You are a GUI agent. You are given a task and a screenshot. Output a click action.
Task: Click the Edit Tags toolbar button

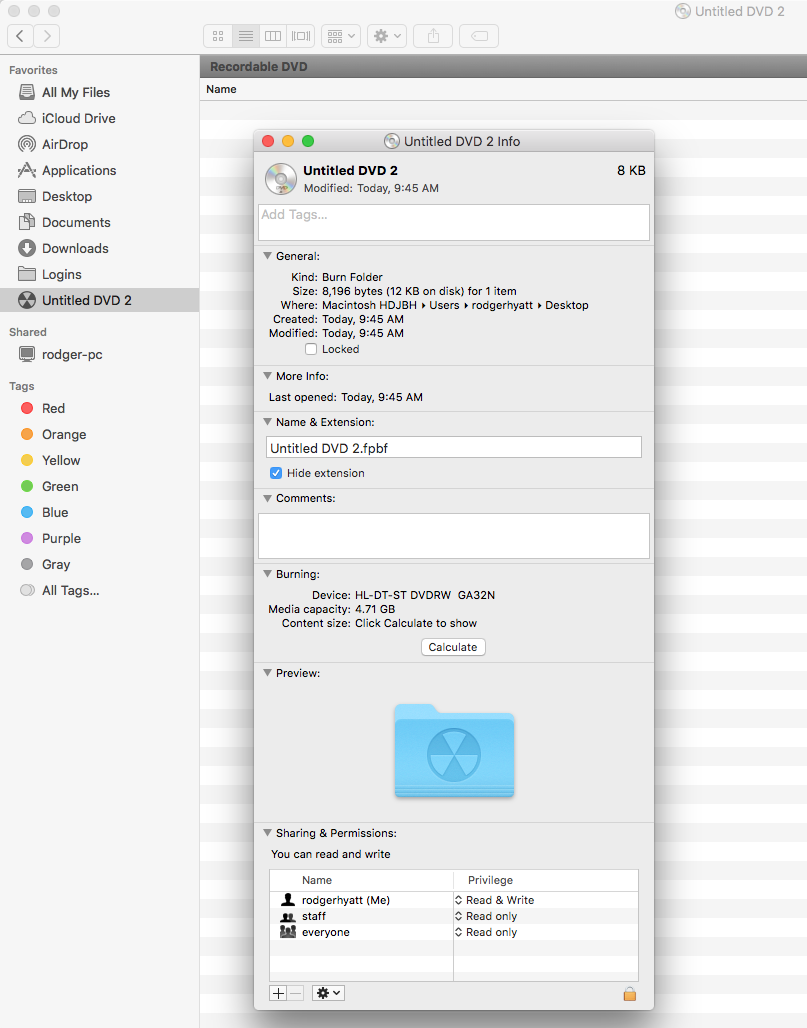(479, 36)
